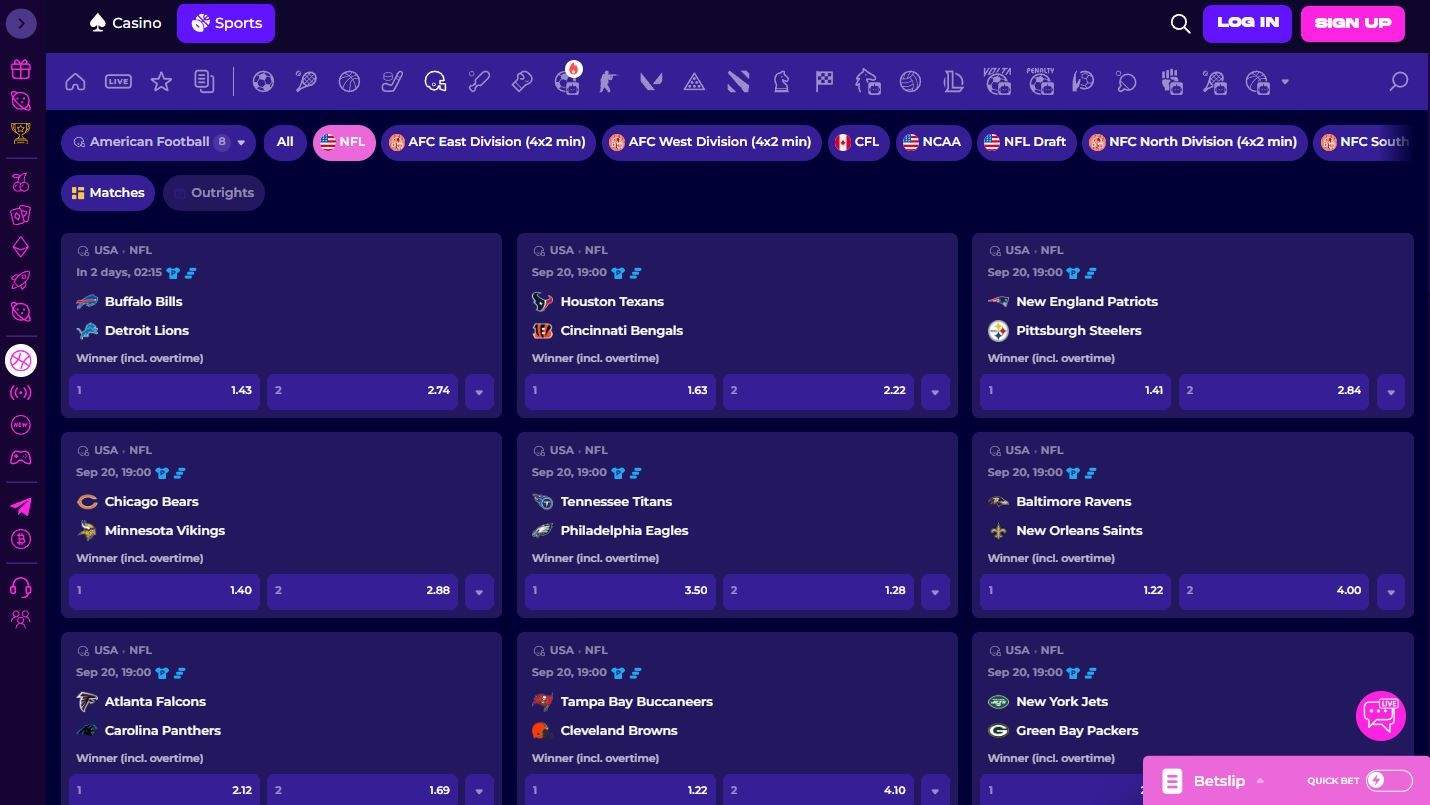Screen dimensions: 1430x805
Task: Select the baseball bat sport icon
Action: pos(479,82)
